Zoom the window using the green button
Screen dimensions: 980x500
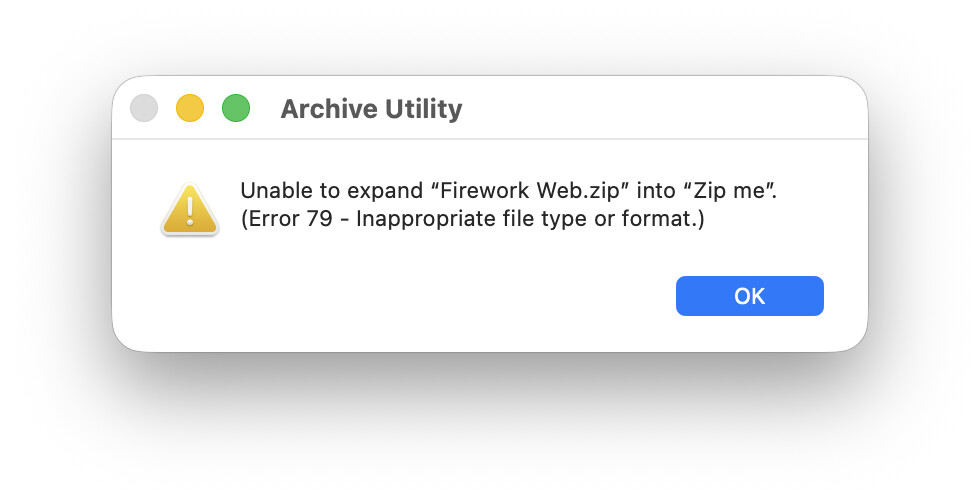[236, 108]
